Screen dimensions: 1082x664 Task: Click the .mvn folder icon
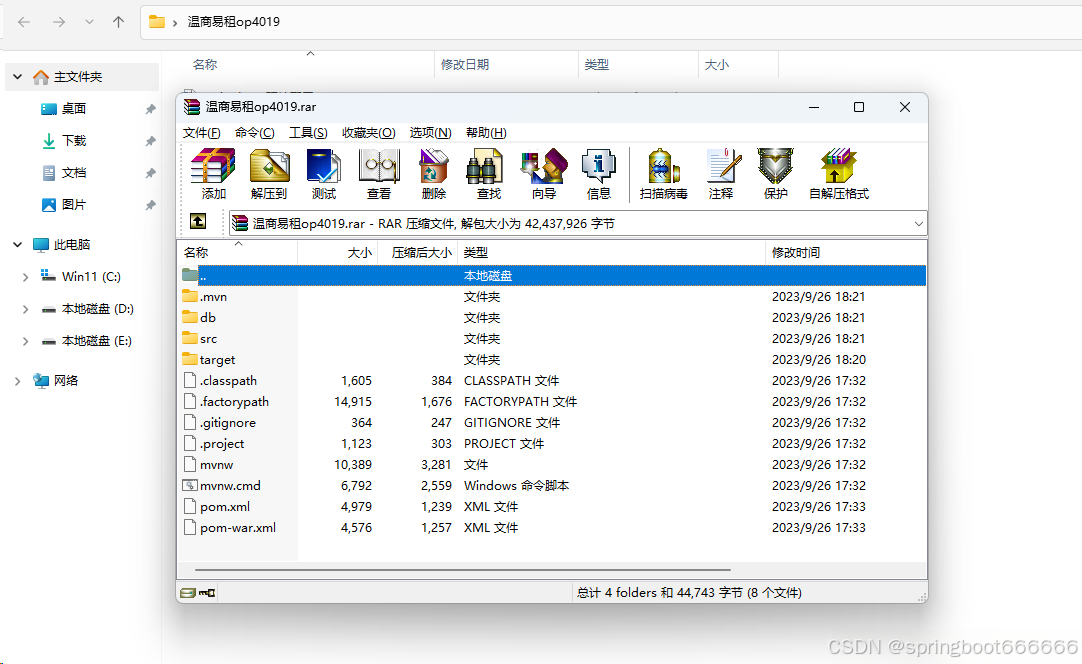(x=190, y=296)
